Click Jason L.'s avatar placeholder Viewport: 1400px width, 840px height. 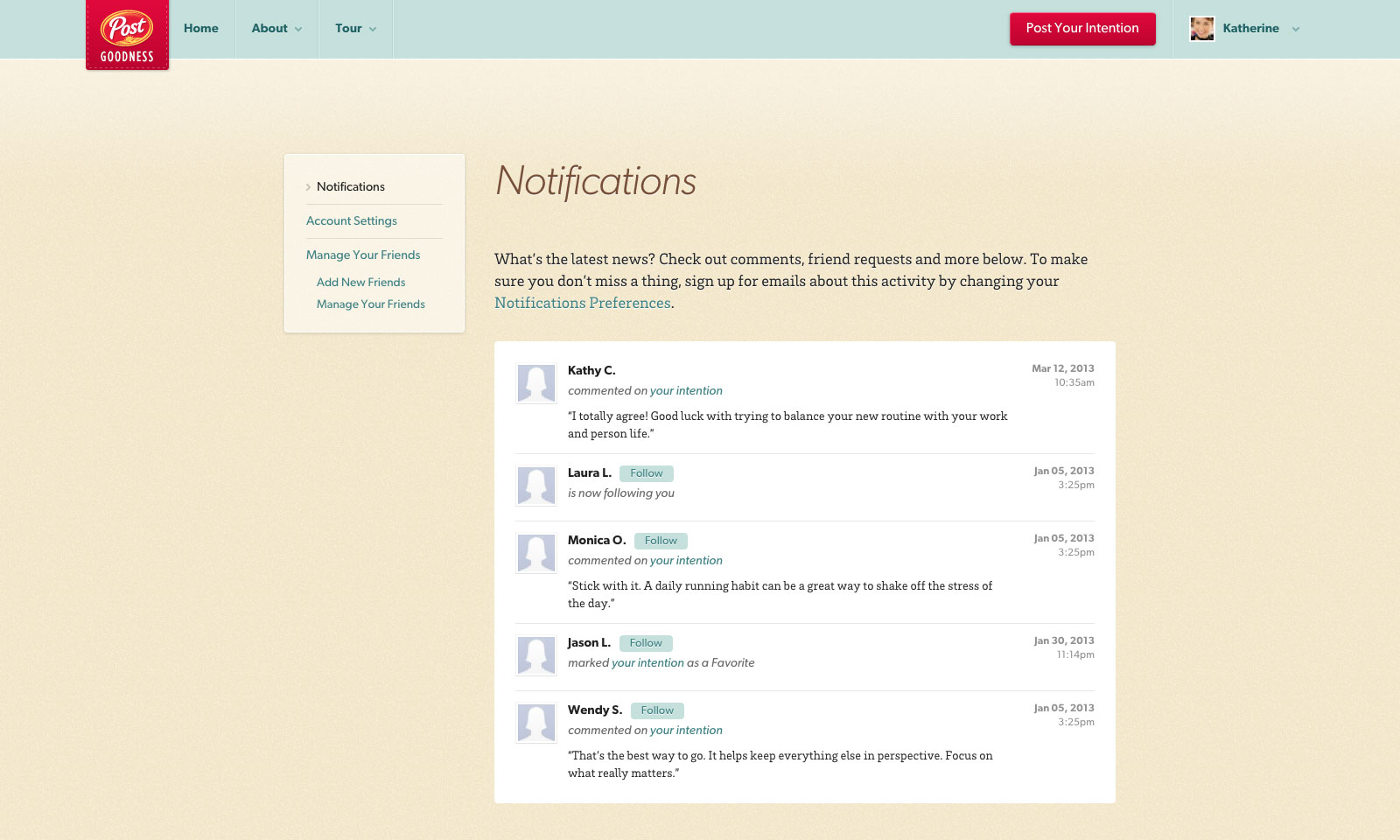click(536, 655)
